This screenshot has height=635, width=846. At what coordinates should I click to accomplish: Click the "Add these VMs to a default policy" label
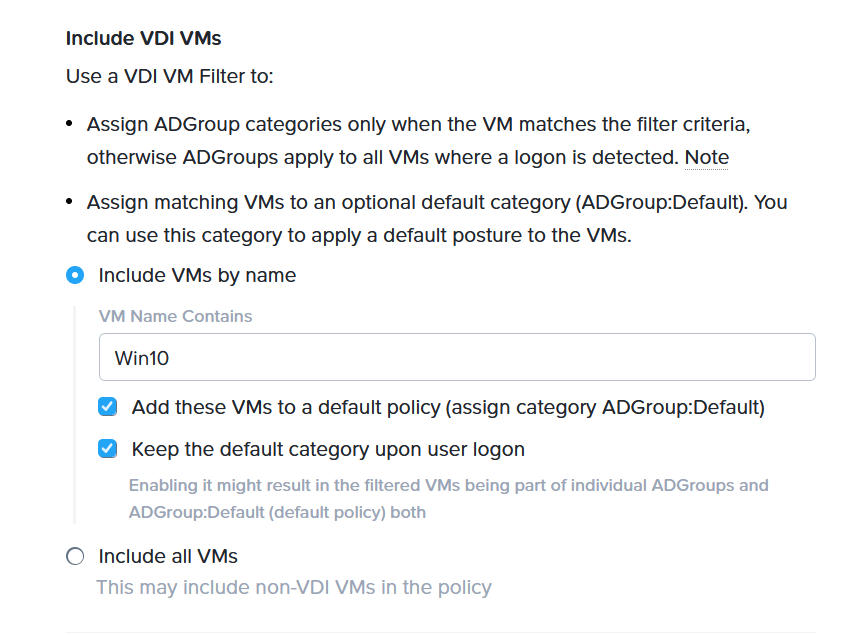448,407
